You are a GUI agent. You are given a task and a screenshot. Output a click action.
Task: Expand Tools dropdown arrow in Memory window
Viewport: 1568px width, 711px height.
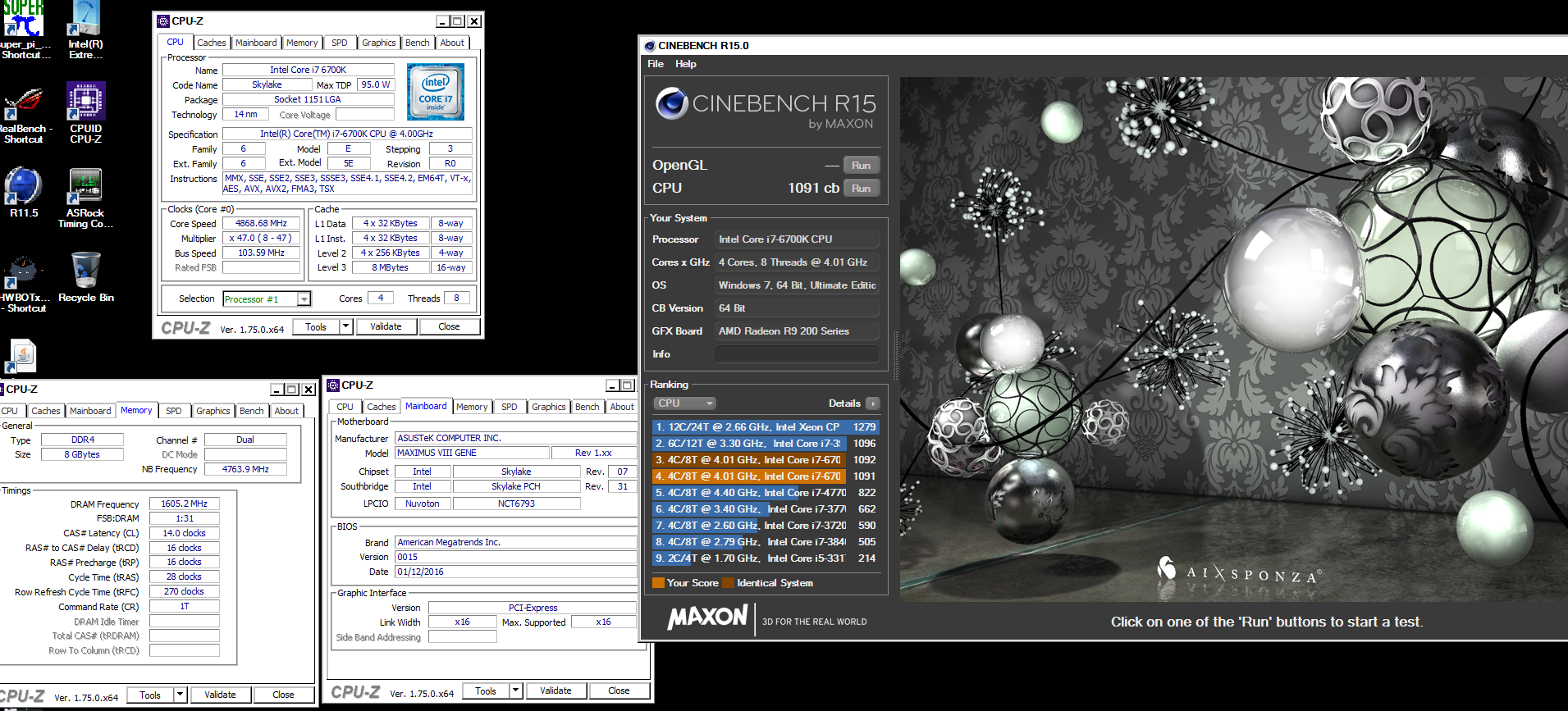pyautogui.click(x=180, y=695)
